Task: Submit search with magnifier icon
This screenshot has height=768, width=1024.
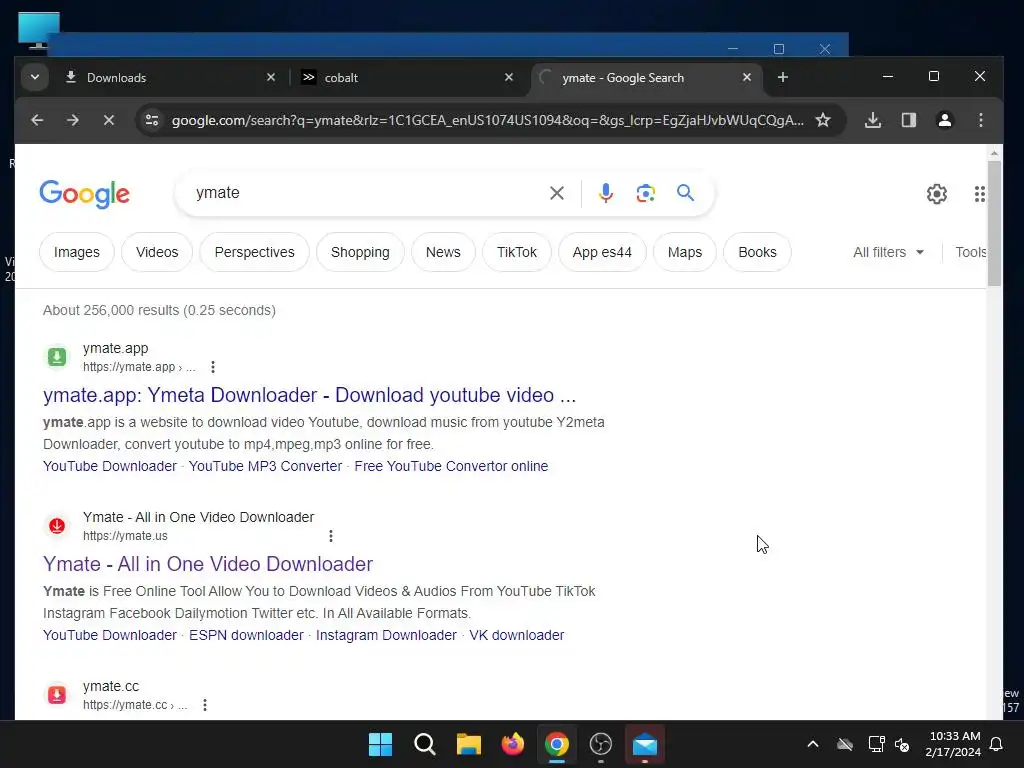Action: (x=685, y=193)
